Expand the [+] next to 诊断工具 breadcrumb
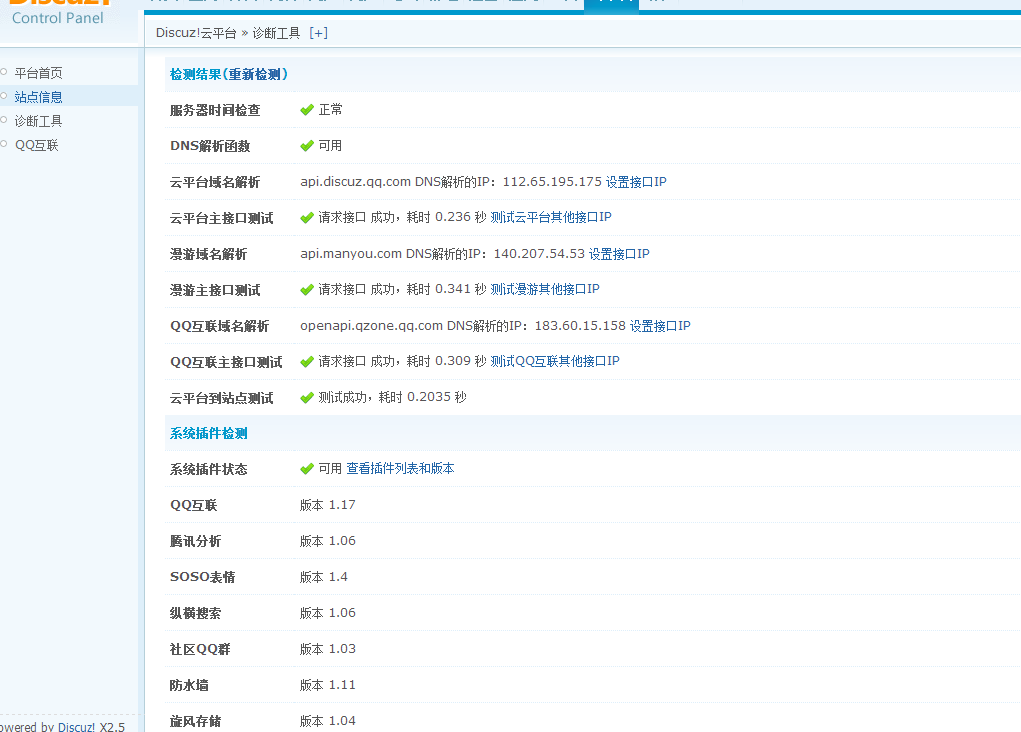The image size is (1021, 732). (318, 33)
